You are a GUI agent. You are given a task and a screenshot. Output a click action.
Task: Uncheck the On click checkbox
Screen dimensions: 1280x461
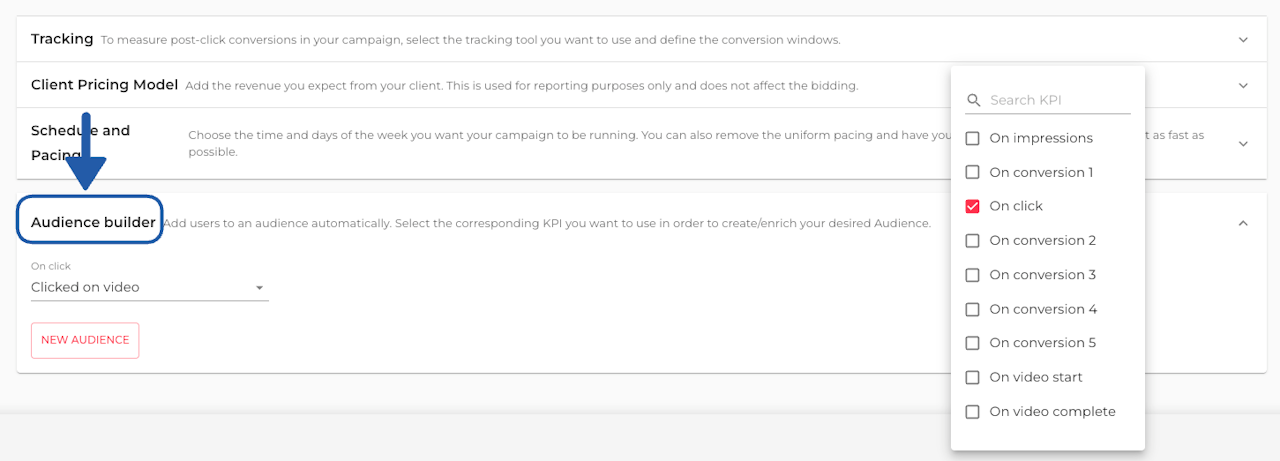[972, 206]
